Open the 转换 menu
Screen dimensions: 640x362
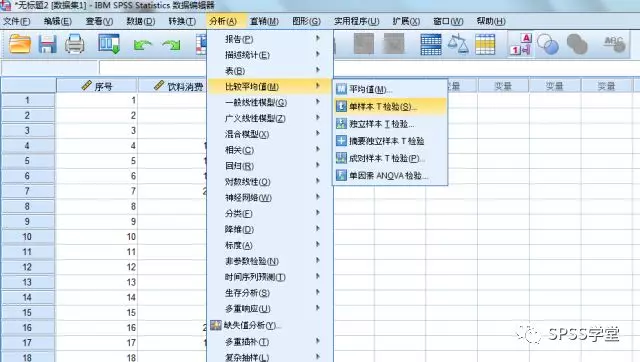(182, 21)
